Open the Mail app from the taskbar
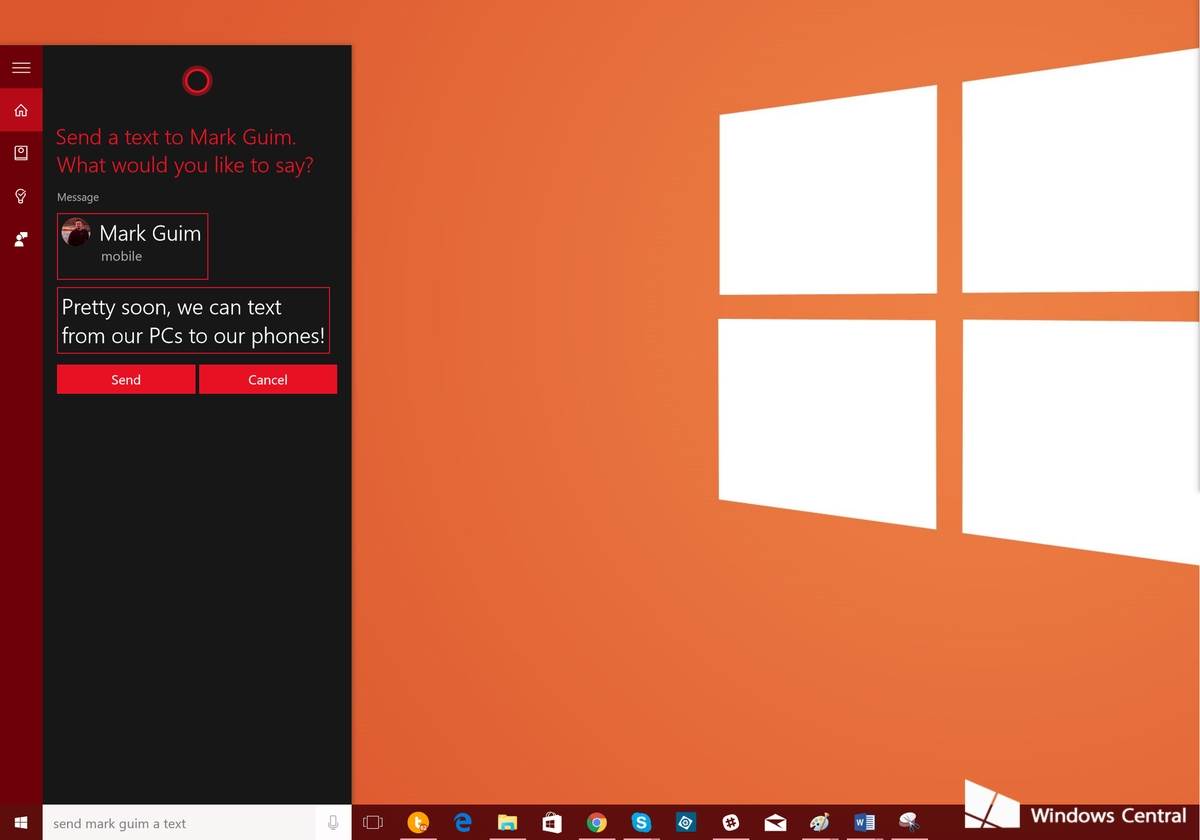Image resolution: width=1200 pixels, height=840 pixels. [775, 822]
